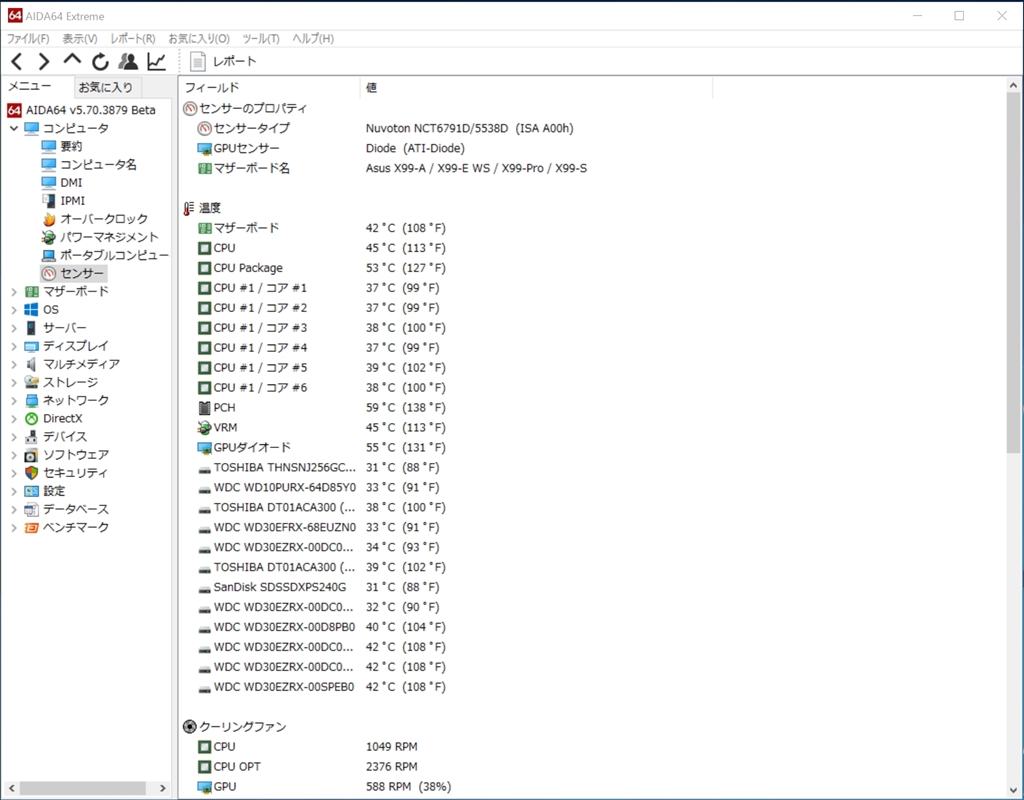This screenshot has width=1024, height=800.
Task: Click the レポート toolbar button
Action: coord(223,61)
